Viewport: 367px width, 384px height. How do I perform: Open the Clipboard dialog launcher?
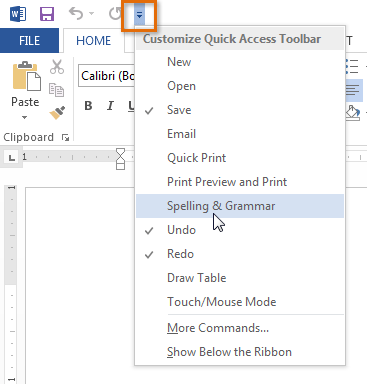(x=65, y=137)
